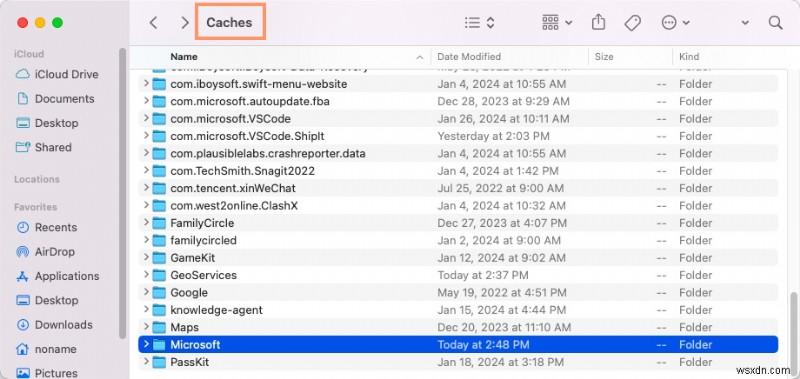This screenshot has height=379, width=800.
Task: Open Pictures in the sidebar
Action: pos(47,373)
